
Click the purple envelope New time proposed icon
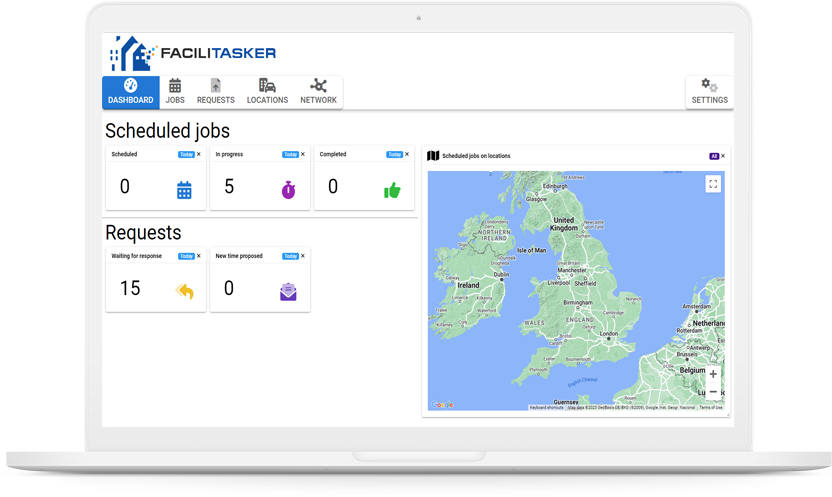pos(288,292)
